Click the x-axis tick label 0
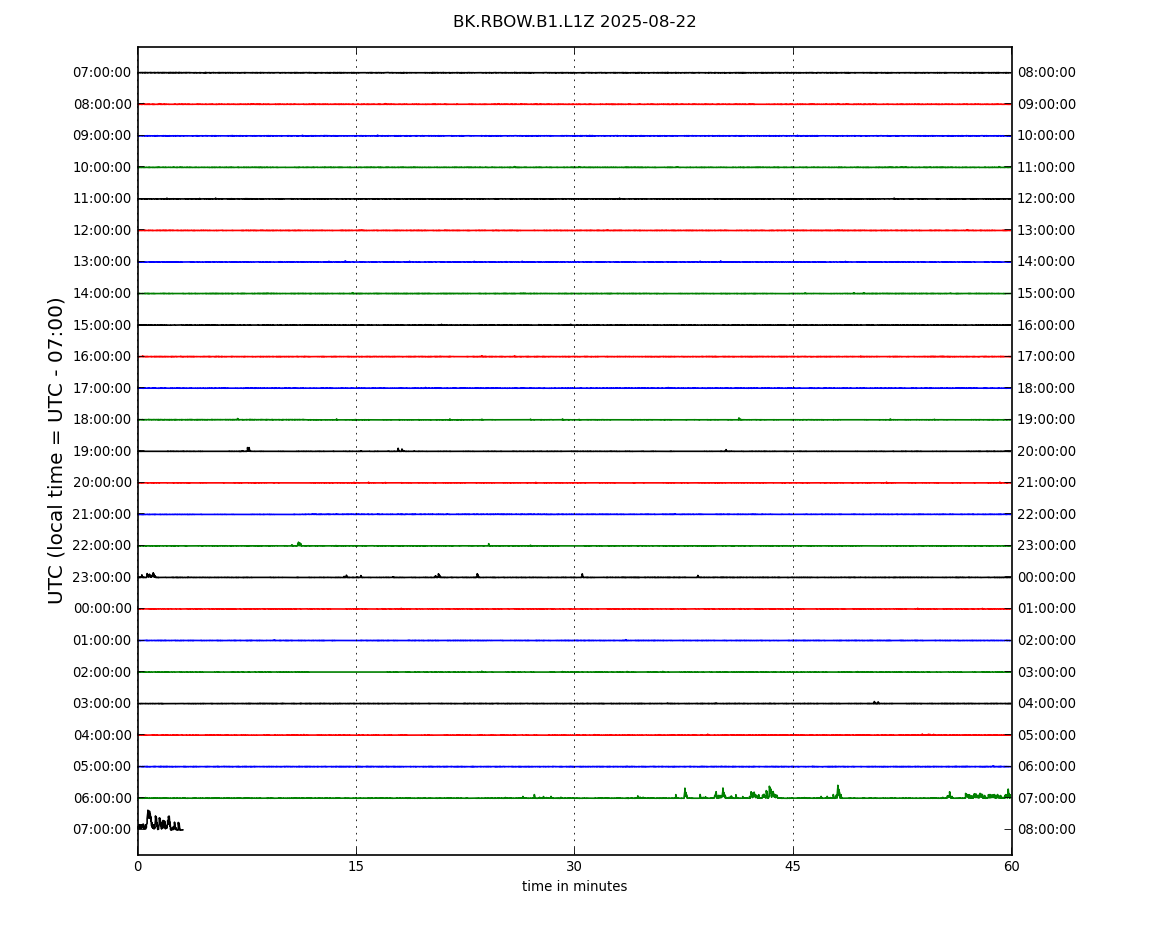1150x950 pixels. point(138,866)
